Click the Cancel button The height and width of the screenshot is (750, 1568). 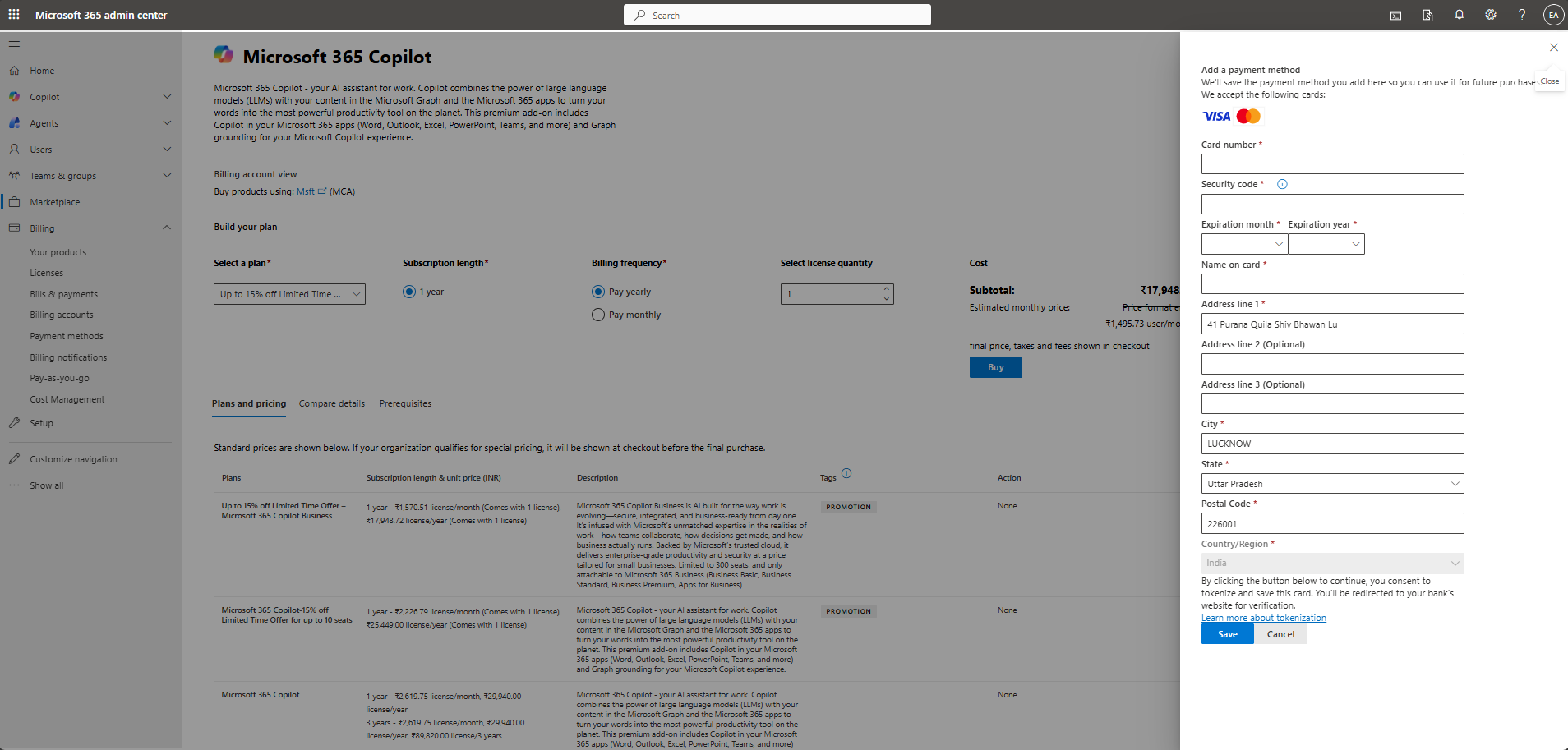click(1280, 634)
